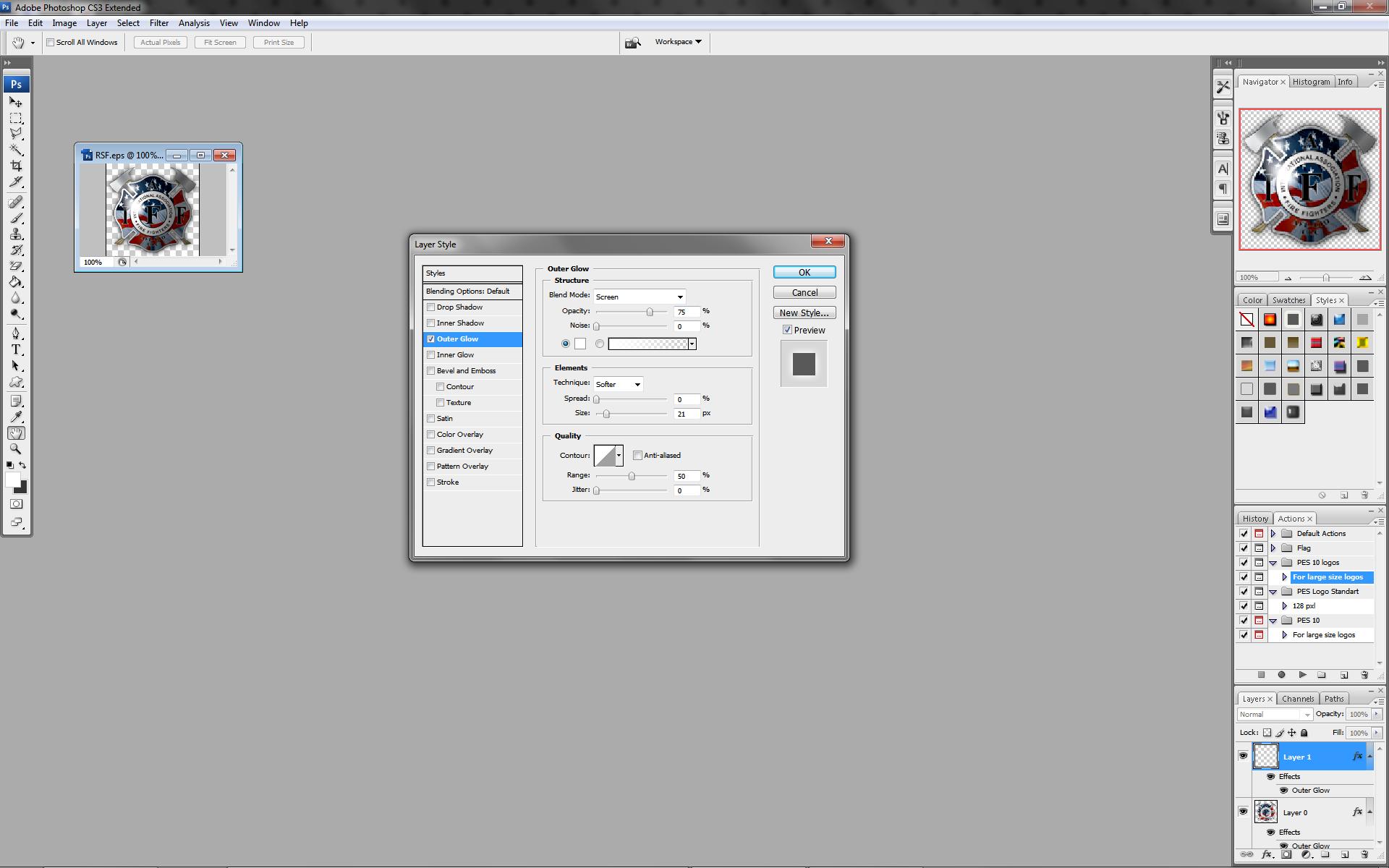Select the Notes tool
The image size is (1389, 868).
pyautogui.click(x=16, y=401)
